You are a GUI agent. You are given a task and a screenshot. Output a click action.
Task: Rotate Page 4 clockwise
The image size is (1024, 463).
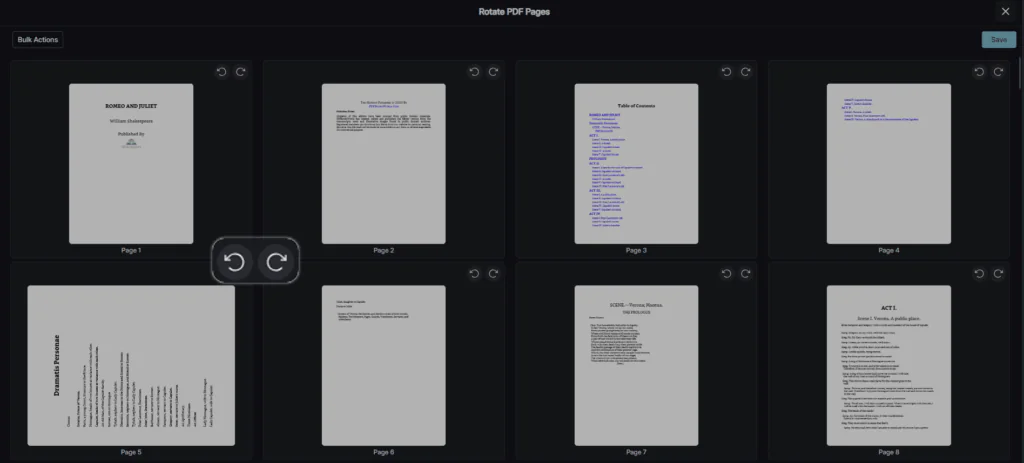point(998,72)
